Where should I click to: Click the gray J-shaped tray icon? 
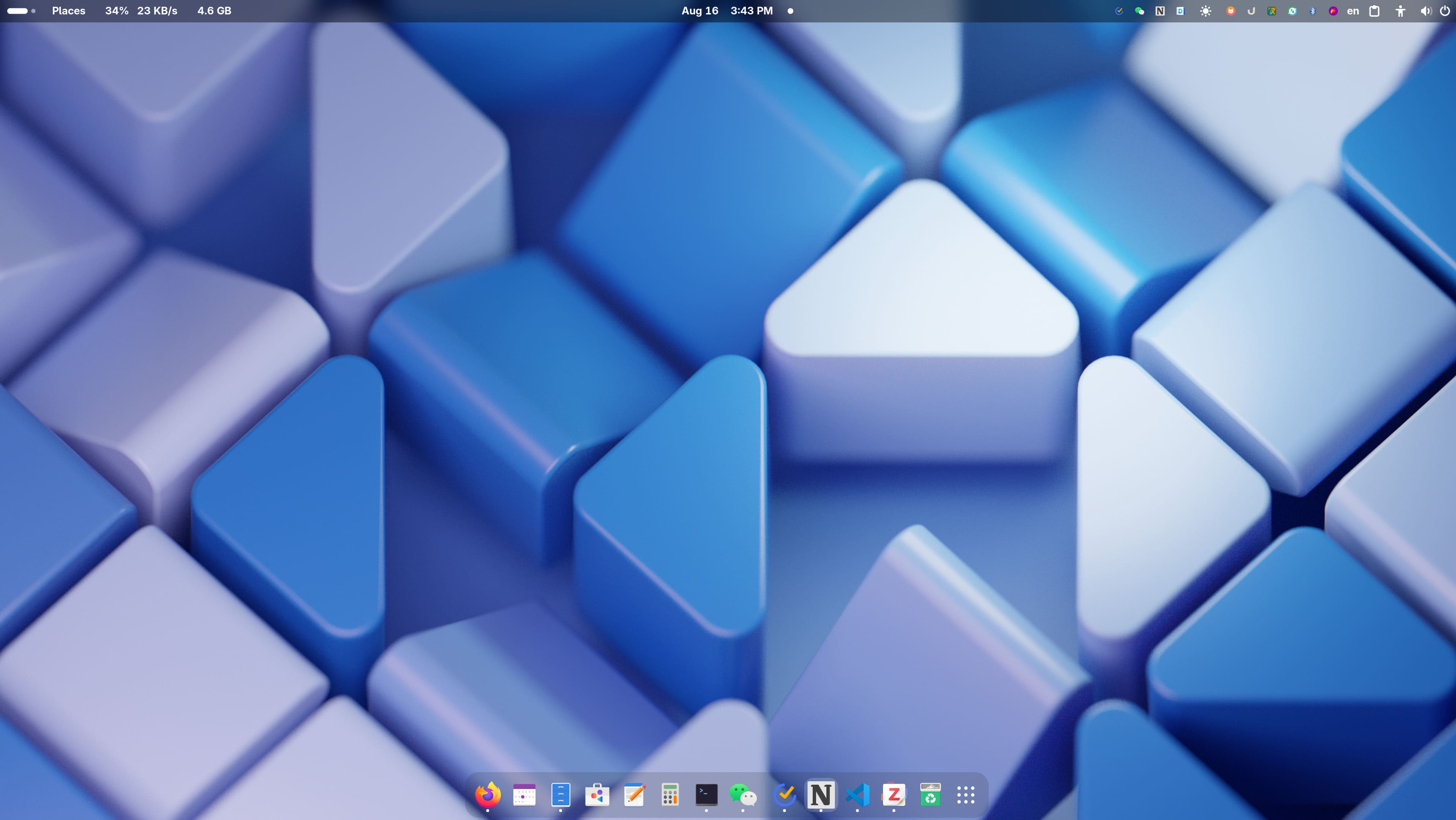[x=1251, y=11]
